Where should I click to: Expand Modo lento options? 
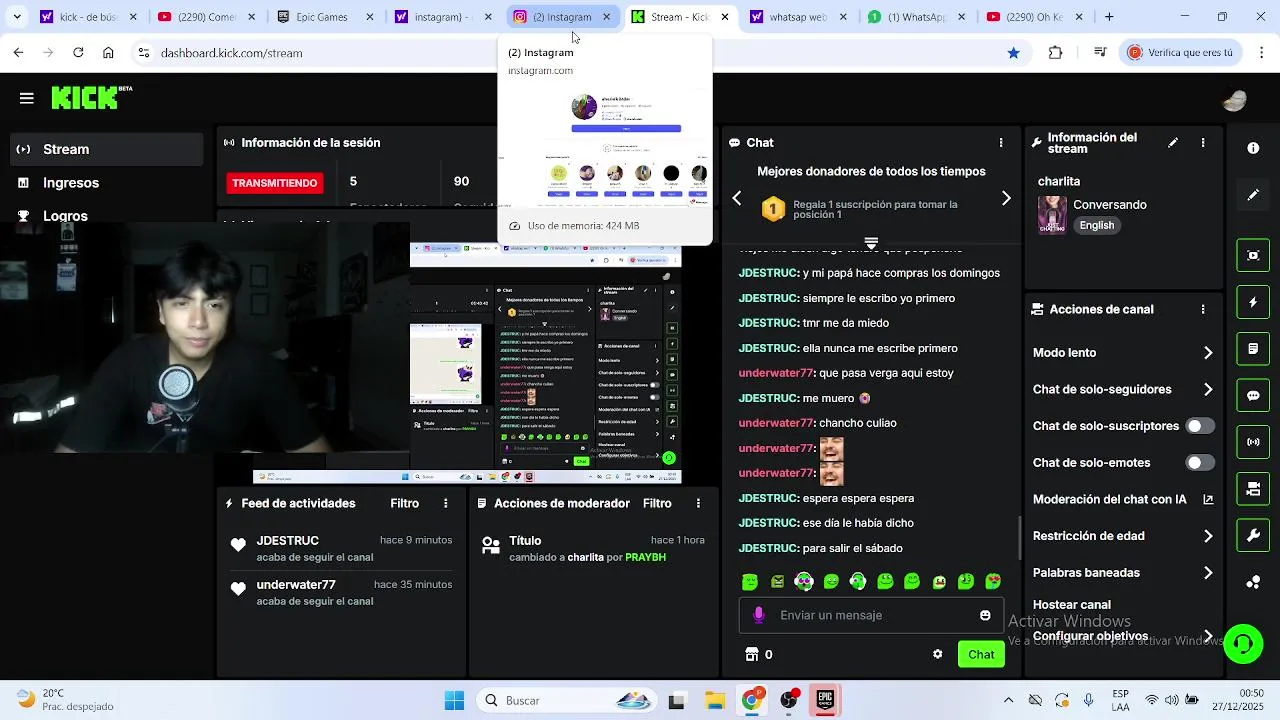click(1208, 353)
